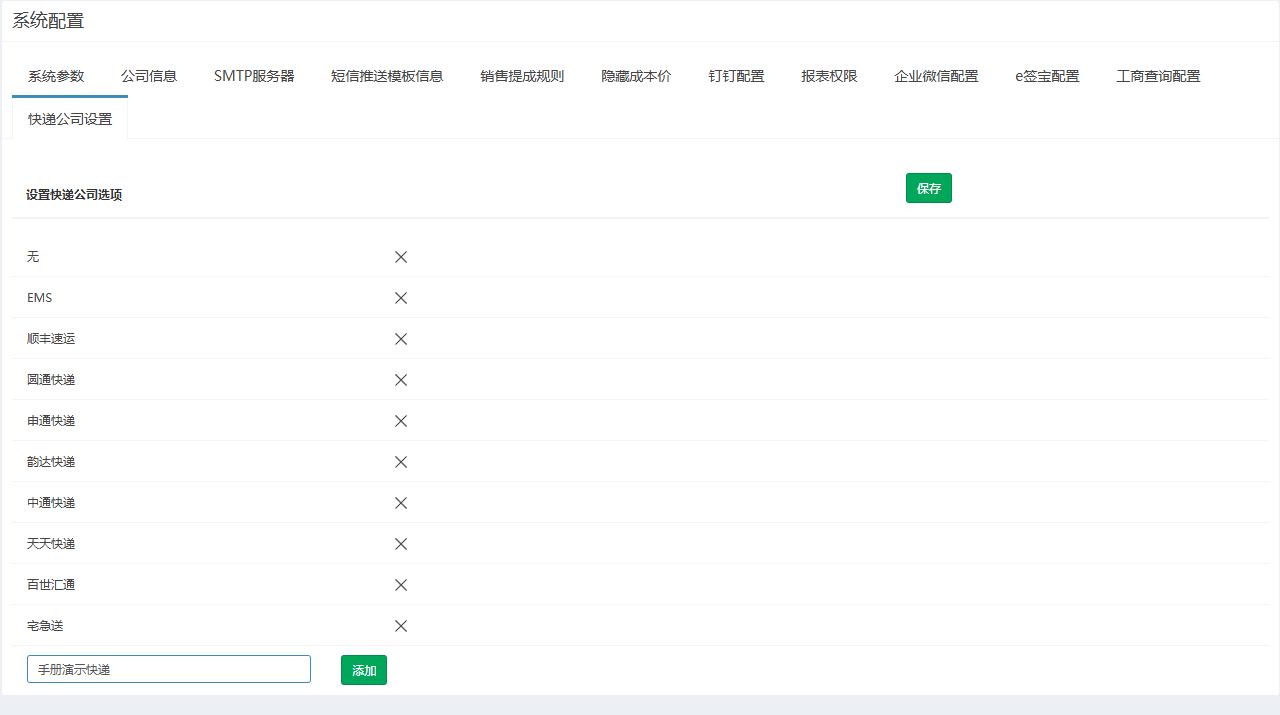Delete the 韵达快递 option

point(401,462)
